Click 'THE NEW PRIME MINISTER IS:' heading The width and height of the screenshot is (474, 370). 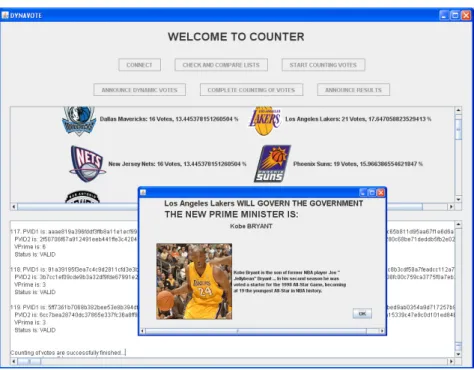[231, 214]
